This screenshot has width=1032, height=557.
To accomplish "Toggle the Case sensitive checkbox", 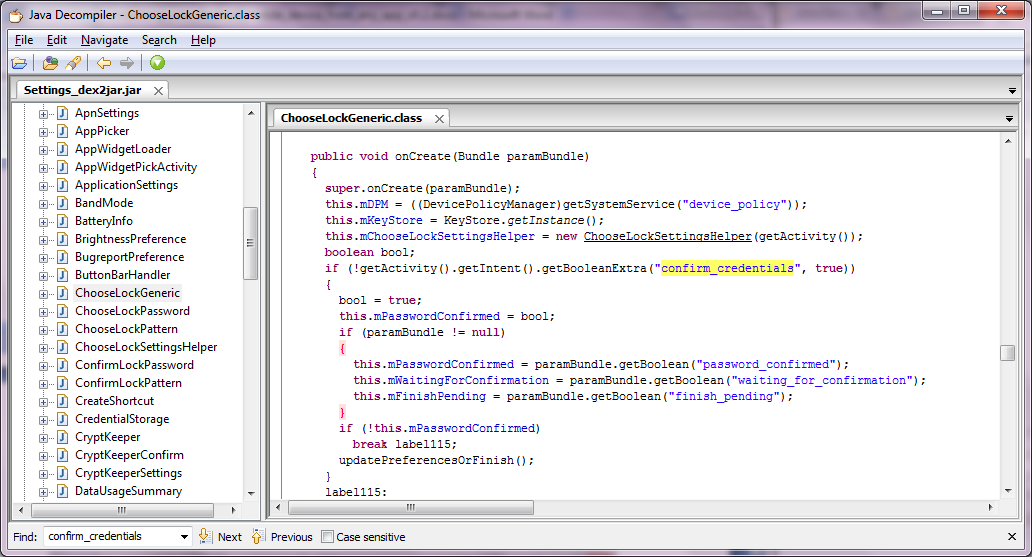I will [x=327, y=537].
